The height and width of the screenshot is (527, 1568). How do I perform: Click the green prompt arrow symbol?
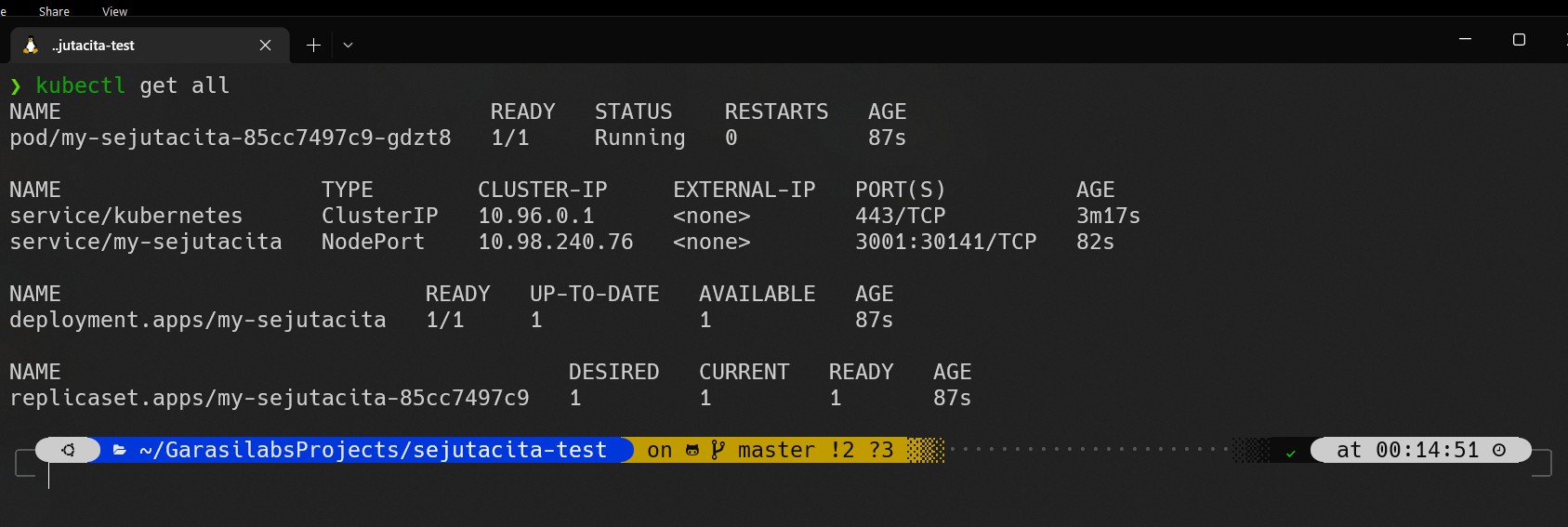16,86
